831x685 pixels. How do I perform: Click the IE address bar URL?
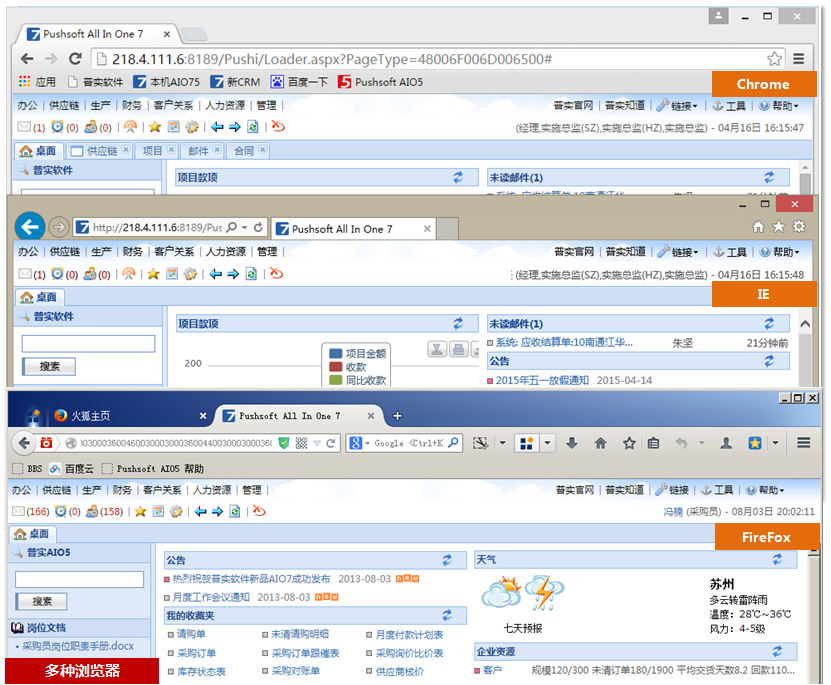157,227
